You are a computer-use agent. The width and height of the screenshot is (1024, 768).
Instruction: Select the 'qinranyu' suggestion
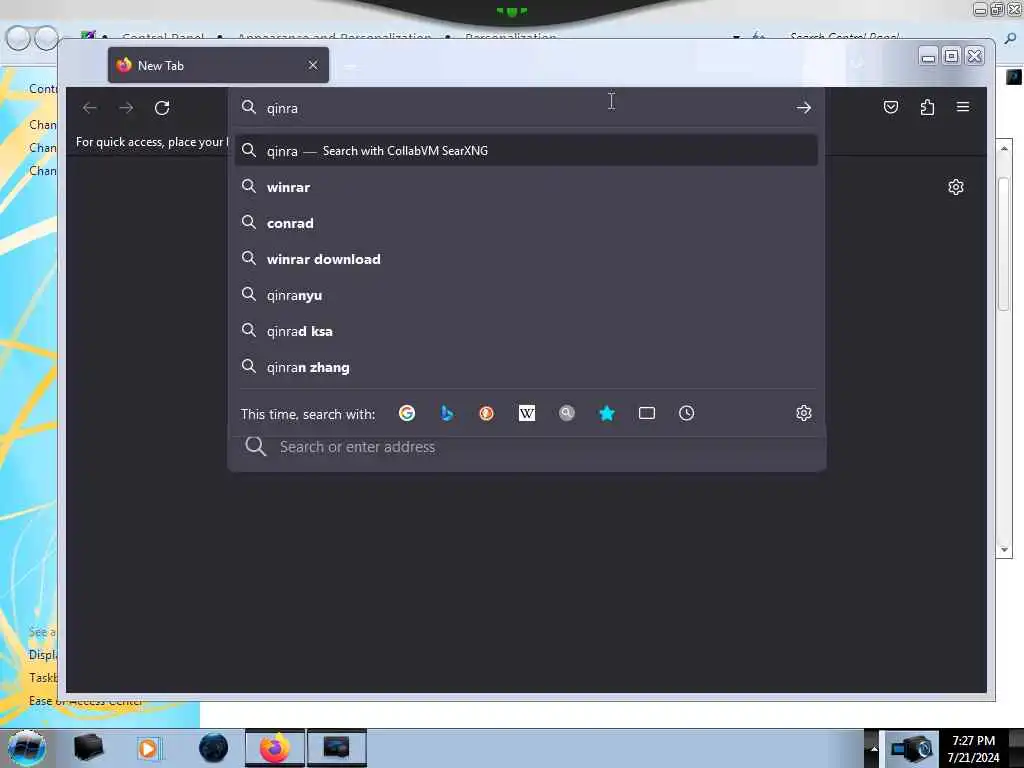tap(526, 295)
